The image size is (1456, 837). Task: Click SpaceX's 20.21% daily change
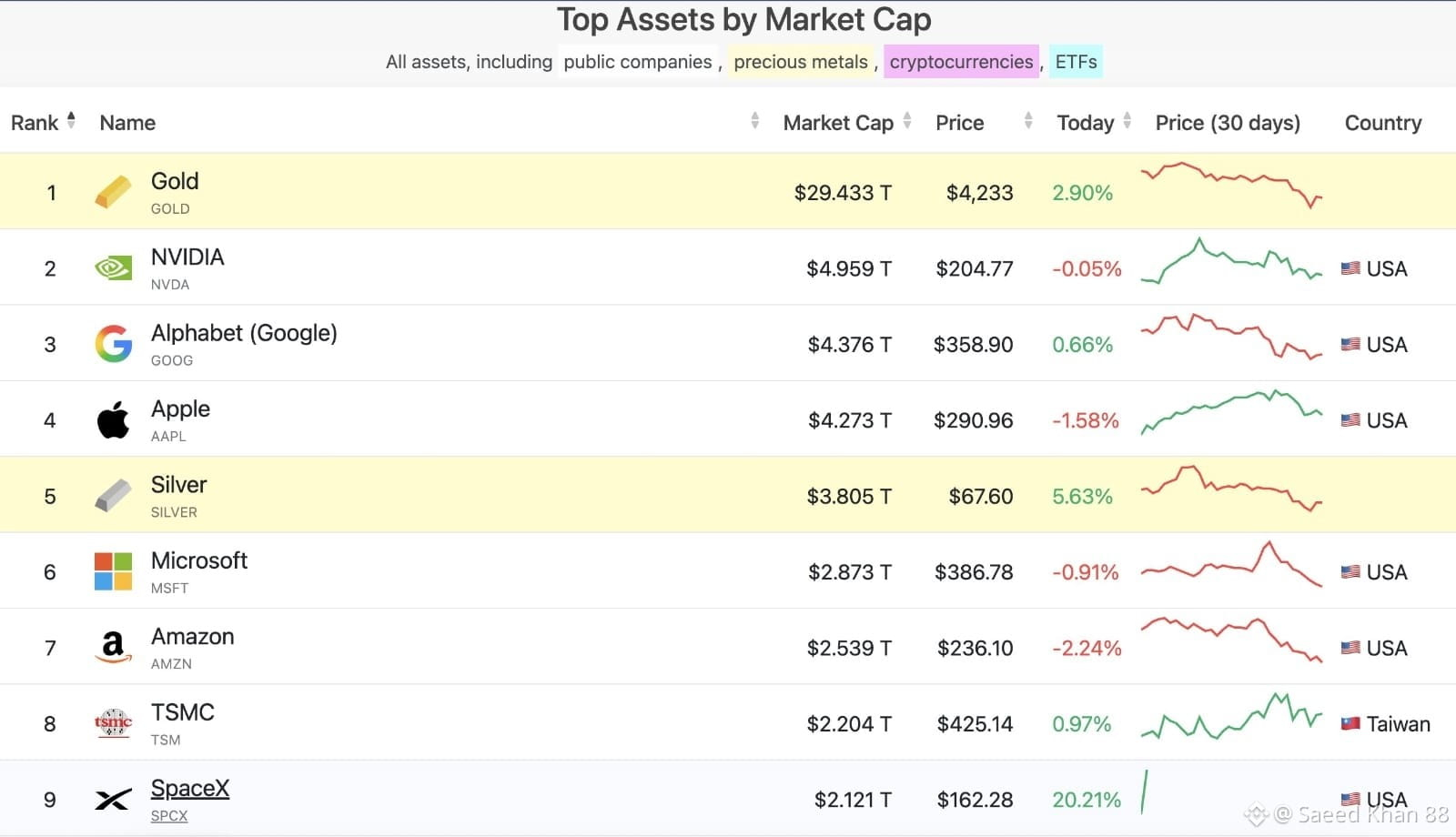[x=1087, y=800]
